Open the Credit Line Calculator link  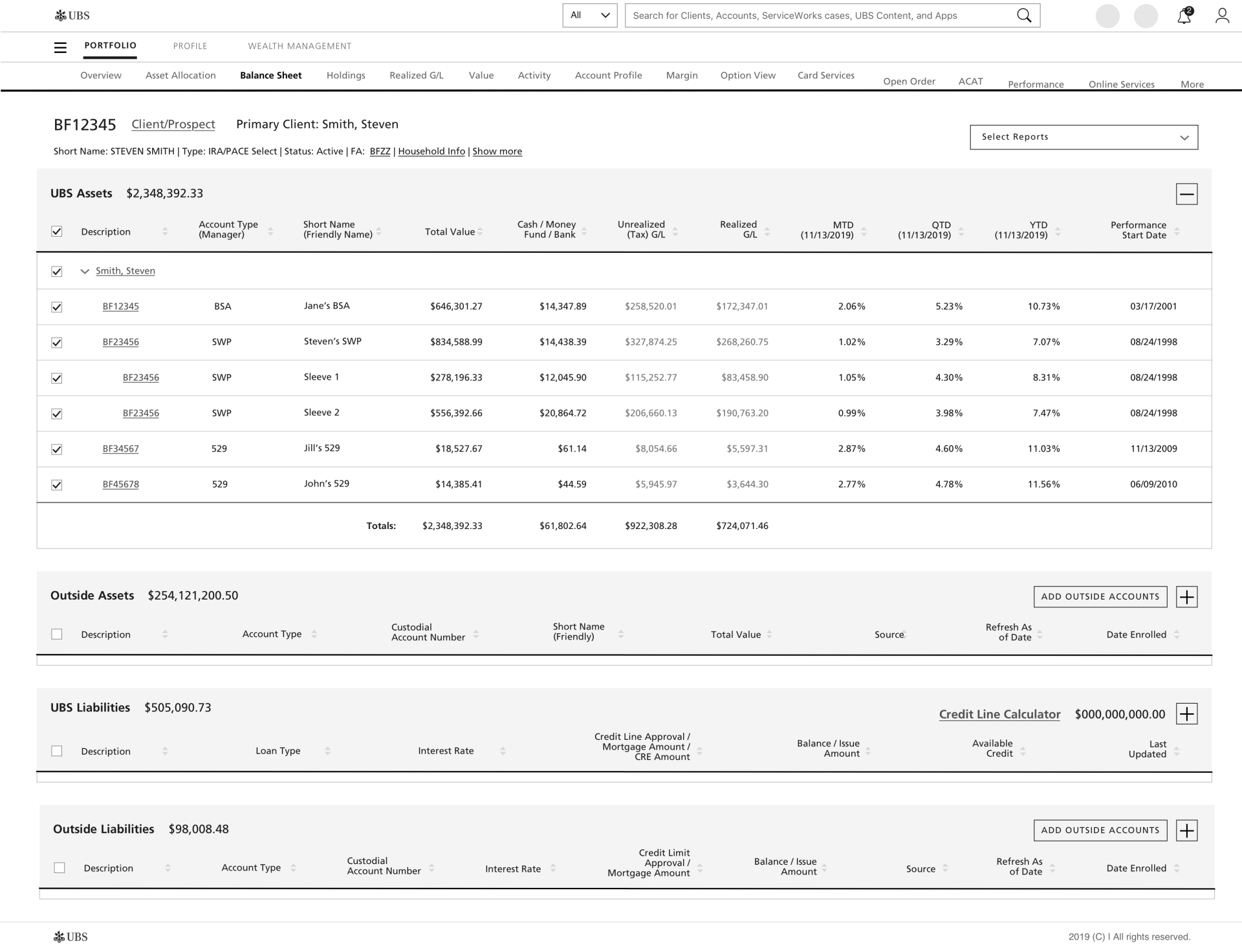pyautogui.click(x=999, y=714)
